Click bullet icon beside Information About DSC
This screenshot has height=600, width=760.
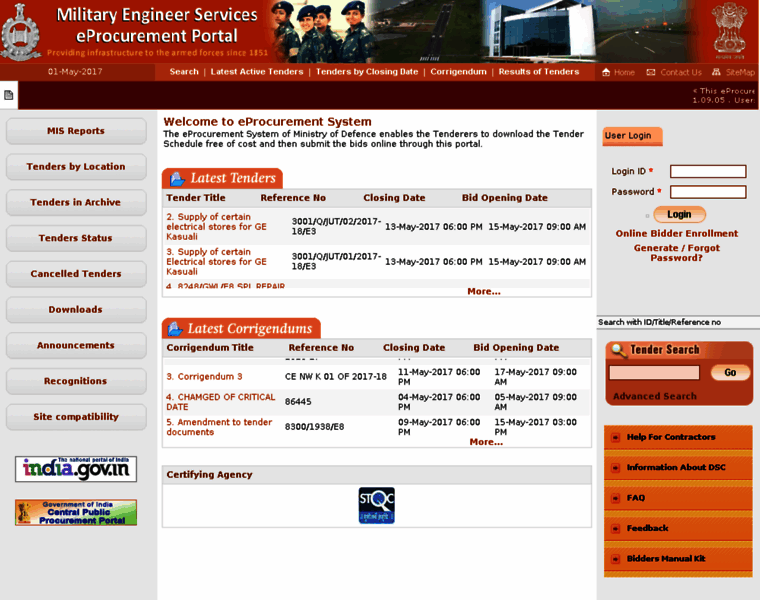click(x=616, y=468)
